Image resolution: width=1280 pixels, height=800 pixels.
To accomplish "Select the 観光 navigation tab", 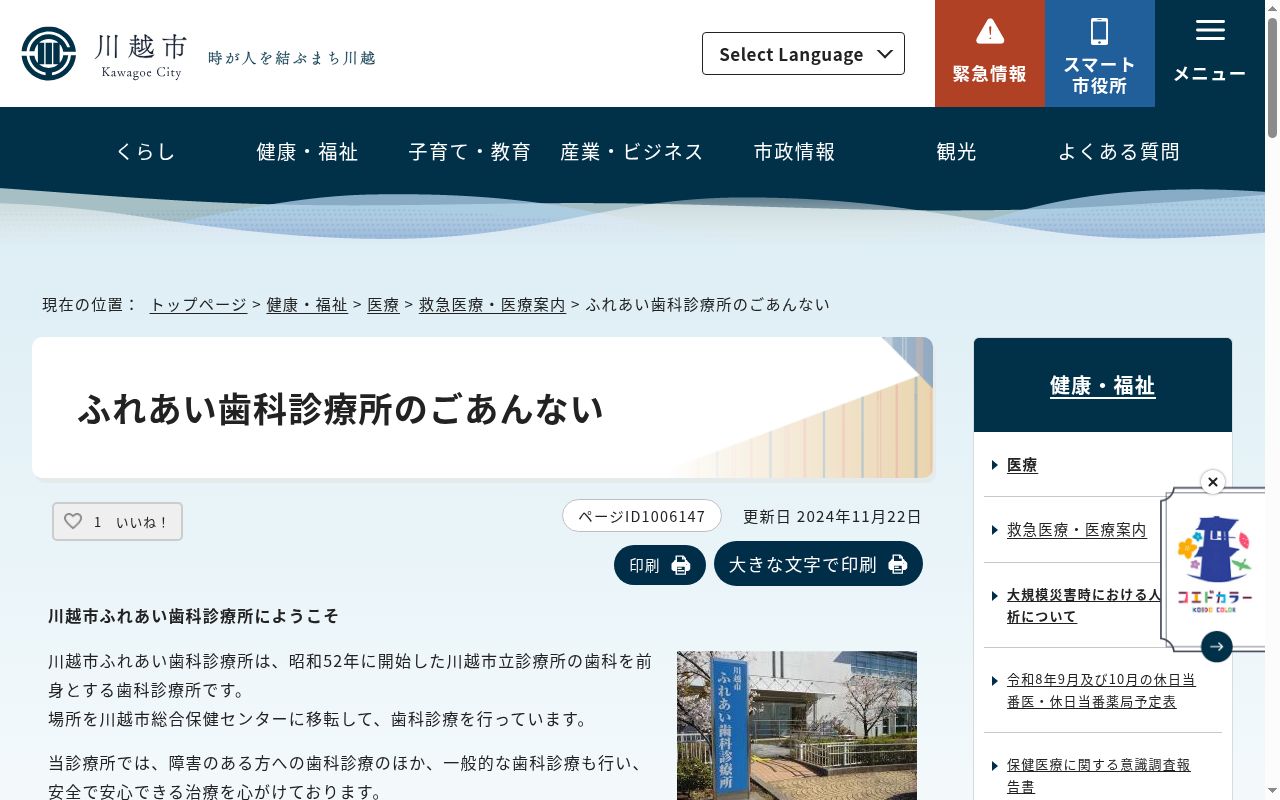I will pyautogui.click(x=956, y=152).
